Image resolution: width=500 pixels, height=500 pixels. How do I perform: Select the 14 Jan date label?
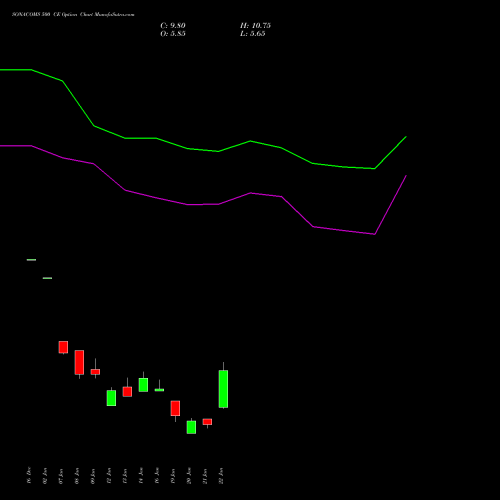coord(141,476)
